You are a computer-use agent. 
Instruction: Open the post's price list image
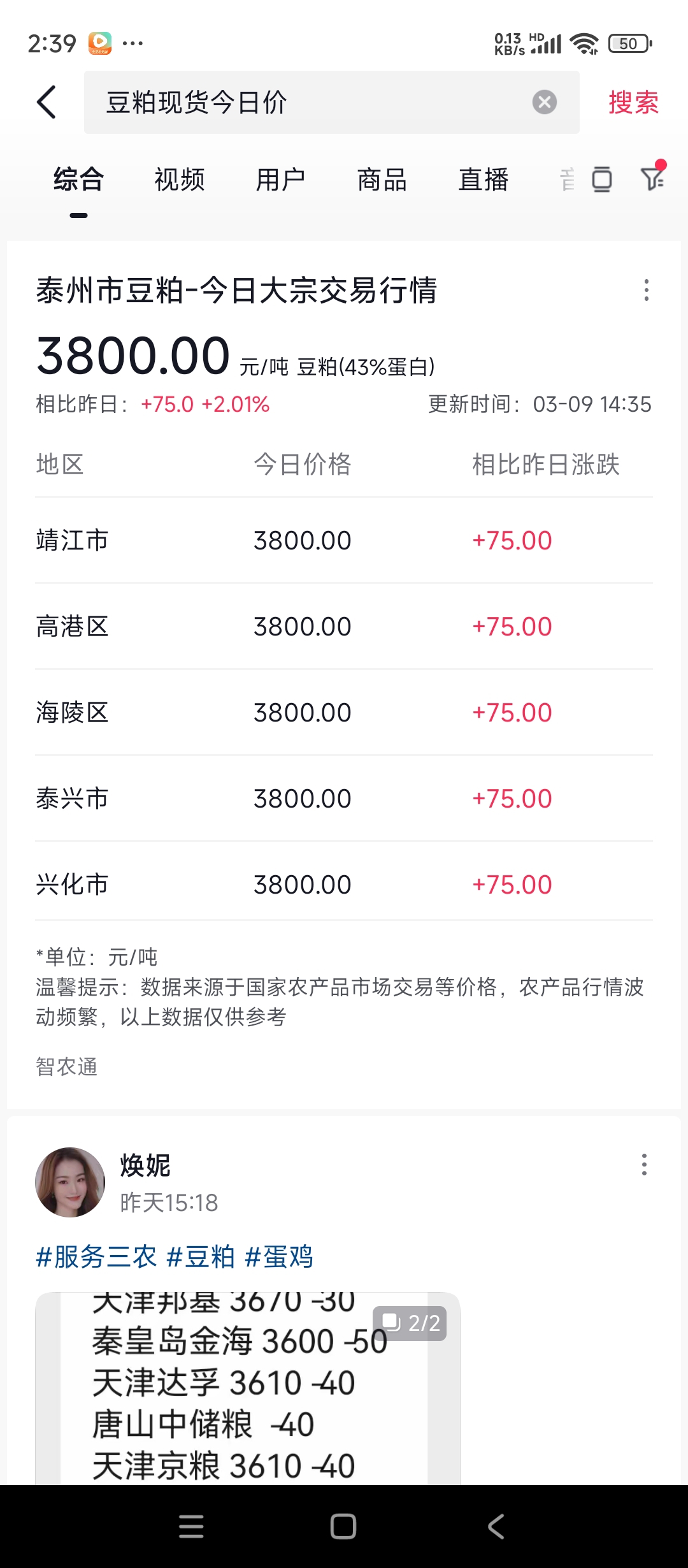[247, 1390]
